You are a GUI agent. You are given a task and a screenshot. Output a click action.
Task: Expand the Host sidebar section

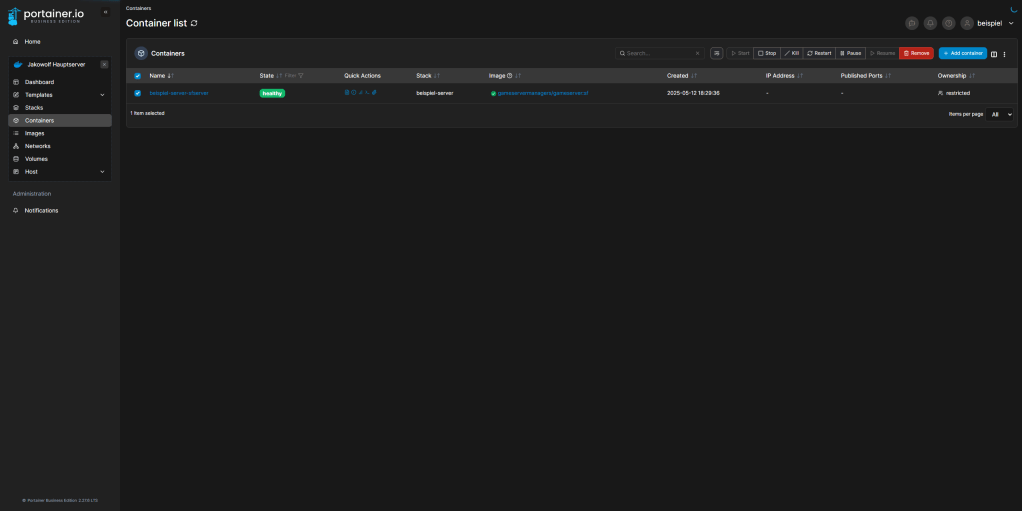pyautogui.click(x=102, y=172)
